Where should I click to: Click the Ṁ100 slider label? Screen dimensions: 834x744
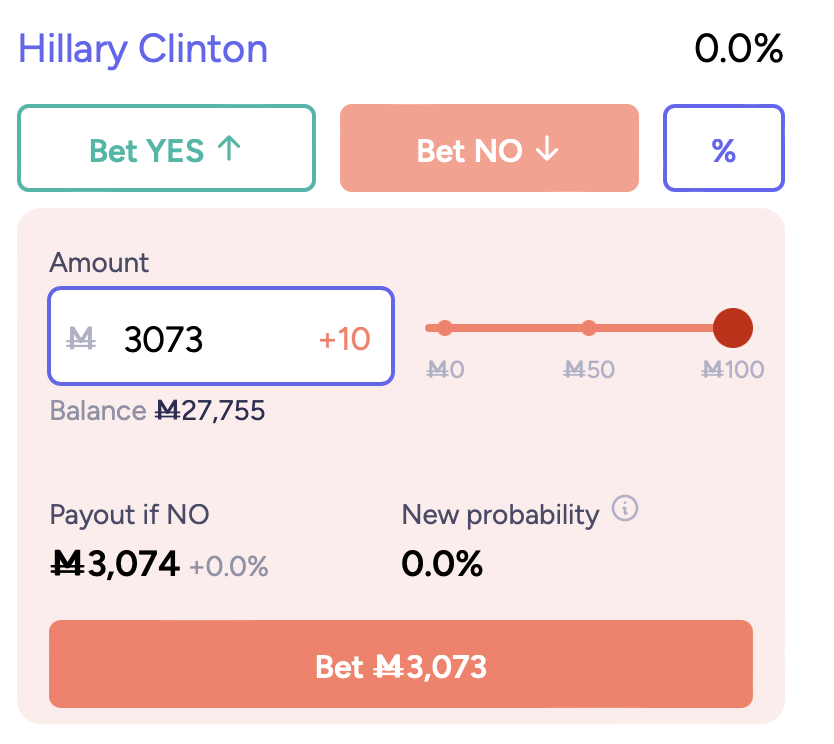click(732, 370)
